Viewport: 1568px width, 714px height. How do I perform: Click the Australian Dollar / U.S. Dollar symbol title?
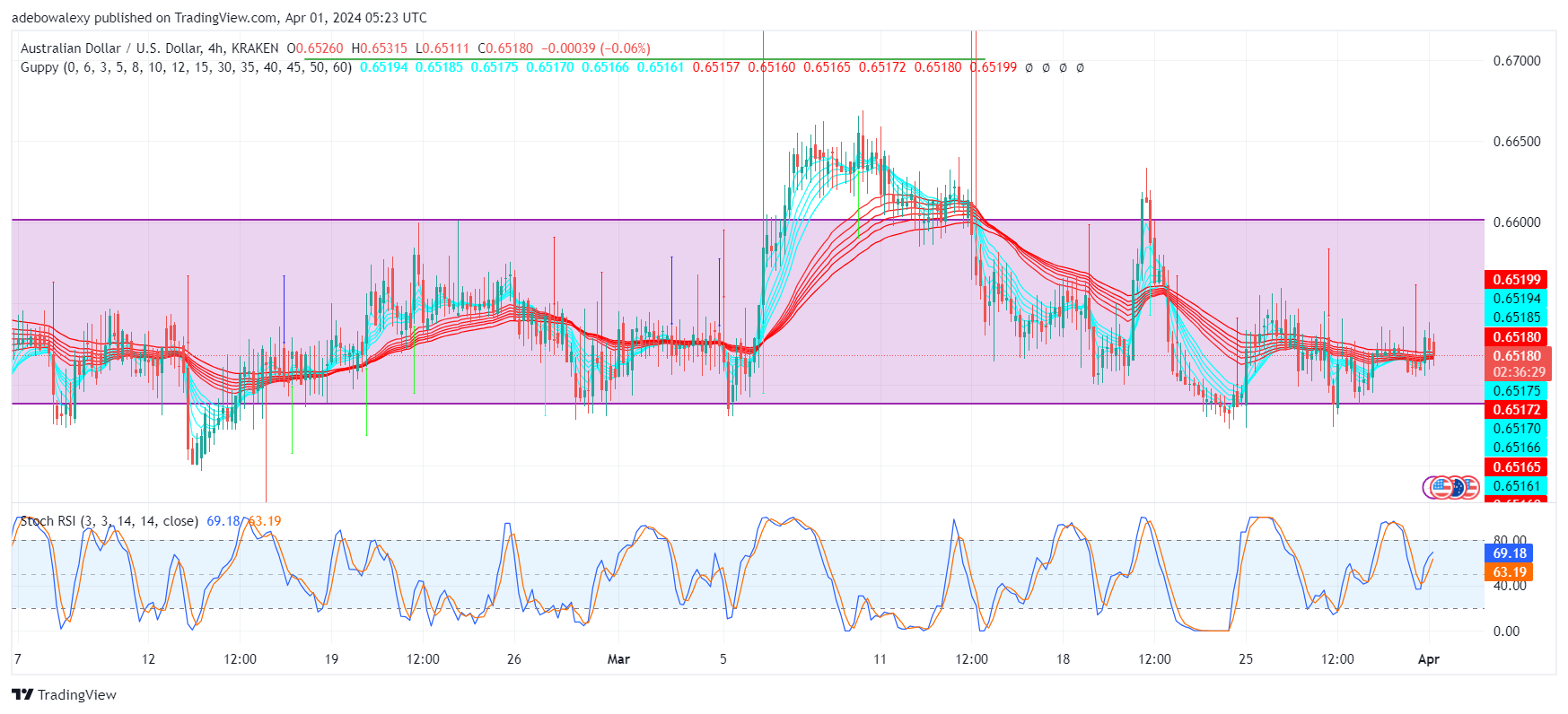149,48
